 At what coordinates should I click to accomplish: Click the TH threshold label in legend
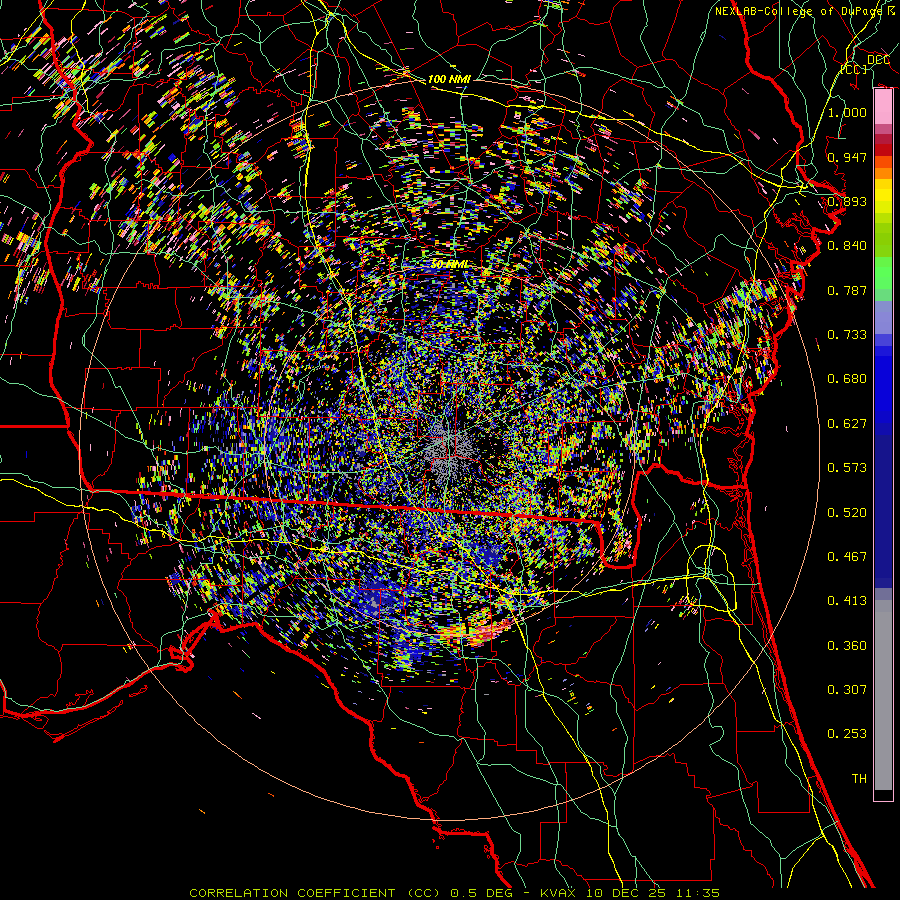859,779
